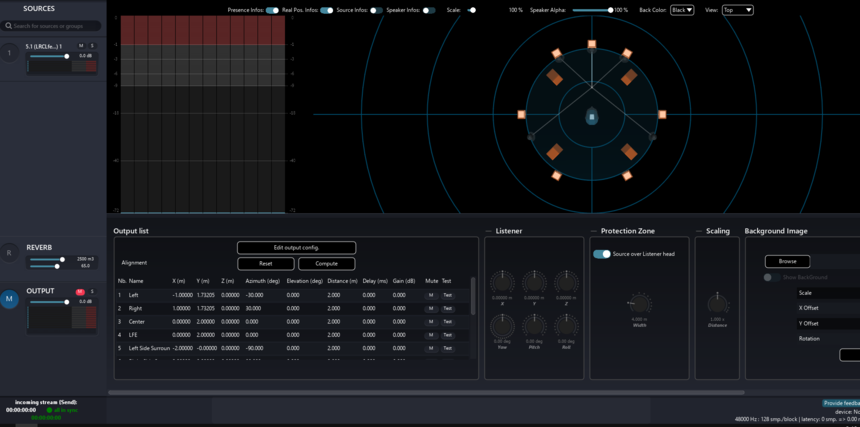Enable Source Infos toggle
Image resolution: width=860 pixels, height=427 pixels.
coord(376,10)
